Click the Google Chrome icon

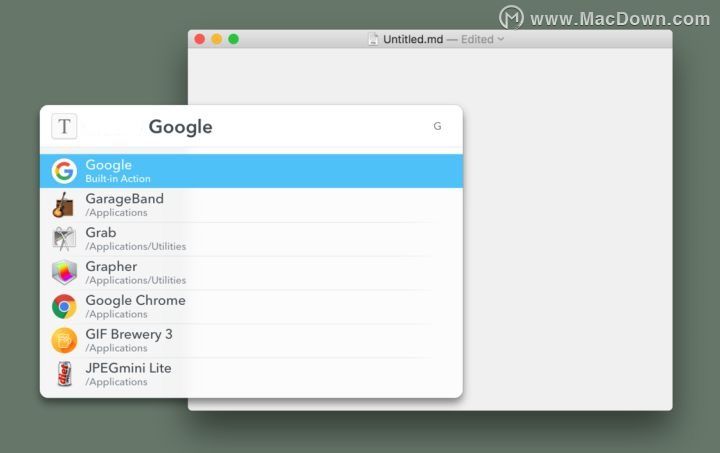[x=64, y=307]
